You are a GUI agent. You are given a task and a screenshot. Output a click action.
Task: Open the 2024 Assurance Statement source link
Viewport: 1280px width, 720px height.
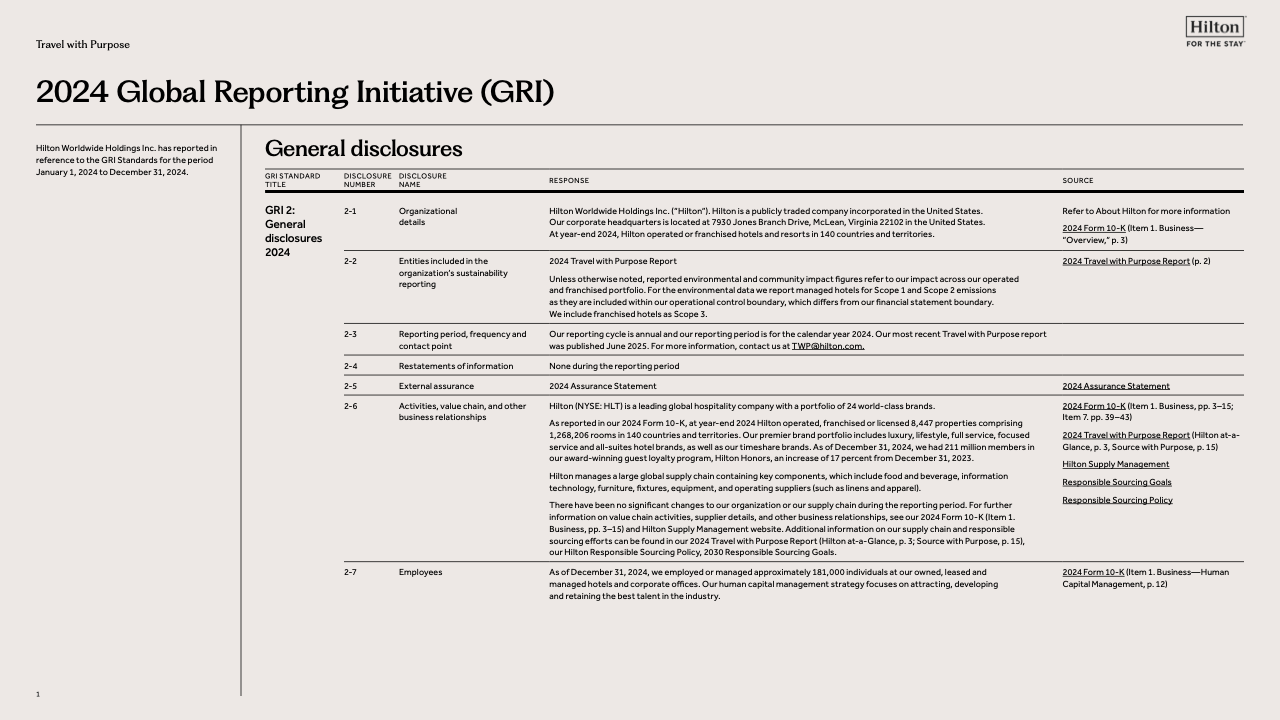[1115, 386]
